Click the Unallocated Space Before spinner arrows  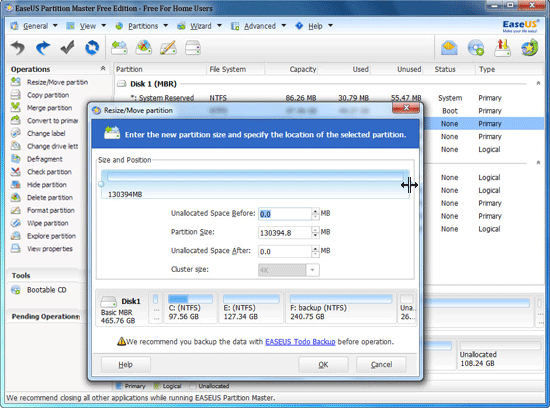(315, 214)
